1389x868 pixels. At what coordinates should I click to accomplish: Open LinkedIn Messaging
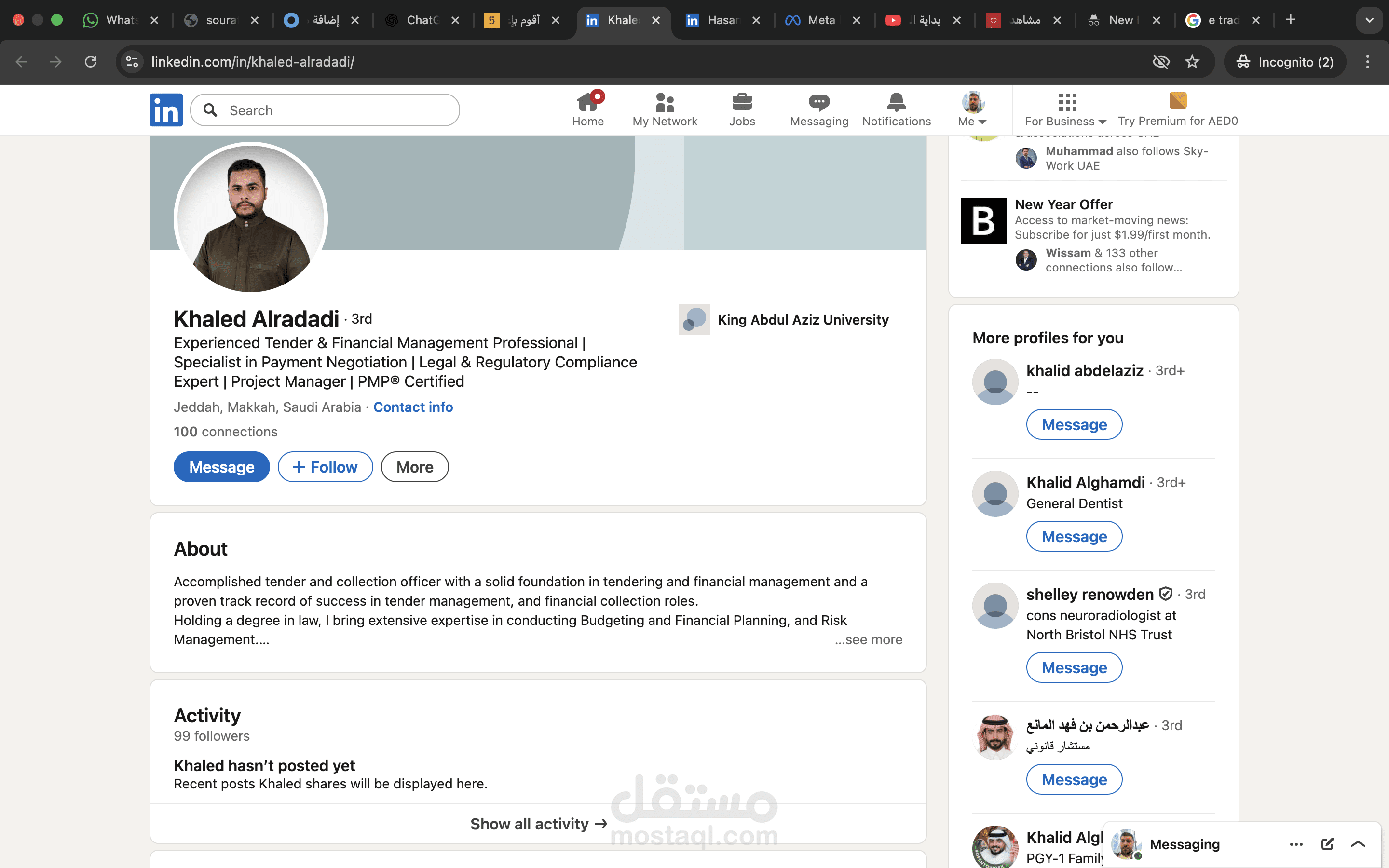[x=818, y=109]
